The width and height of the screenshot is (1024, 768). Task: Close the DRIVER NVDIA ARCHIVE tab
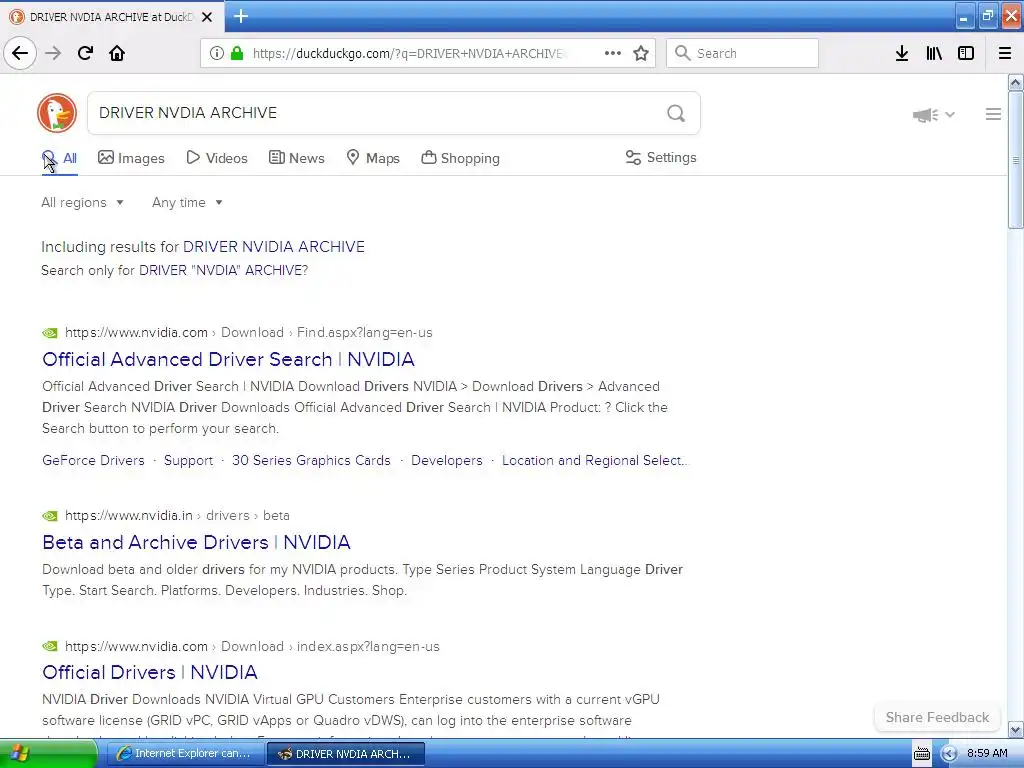pyautogui.click(x=207, y=17)
